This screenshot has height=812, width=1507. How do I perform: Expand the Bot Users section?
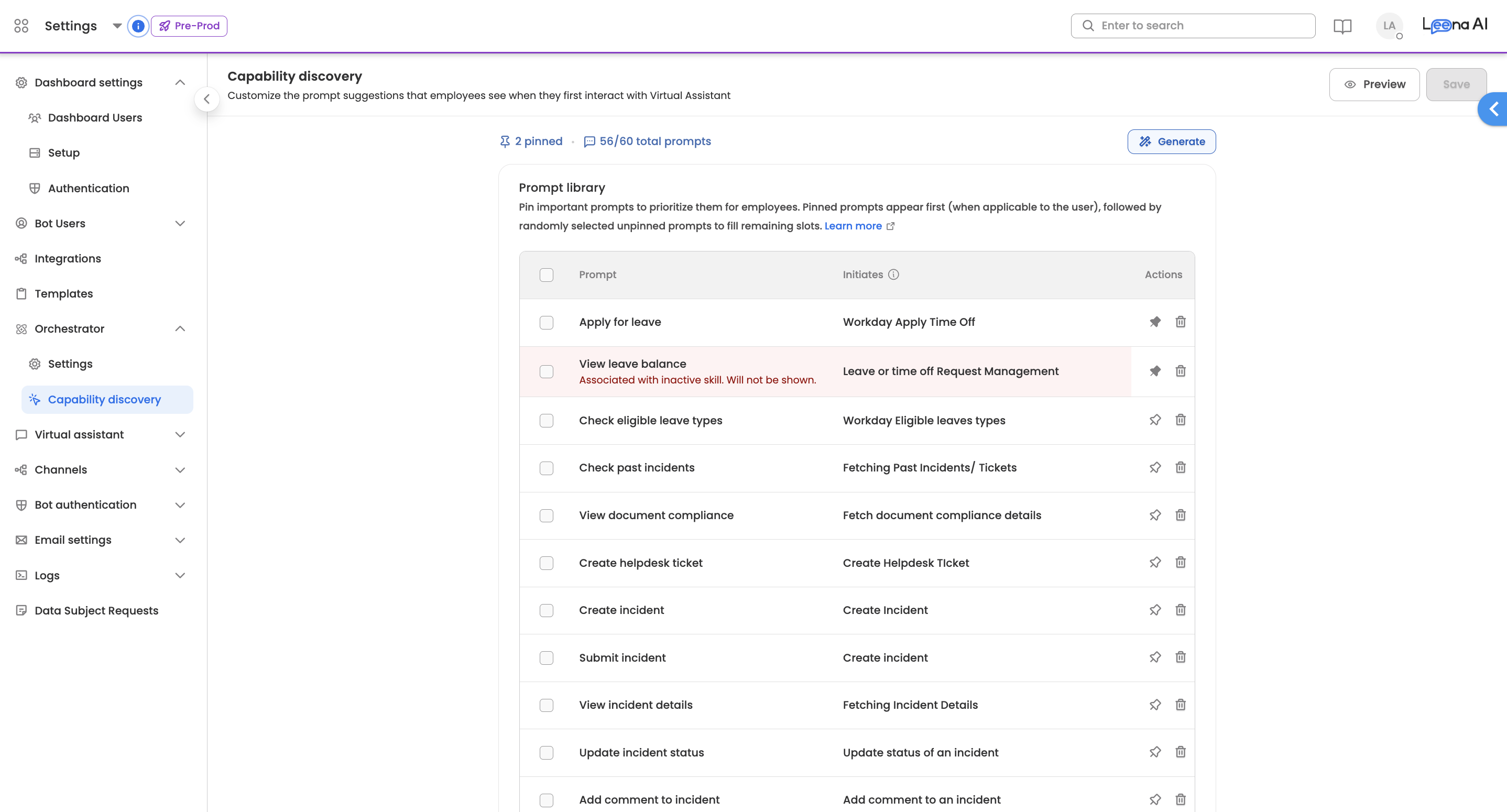(180, 224)
